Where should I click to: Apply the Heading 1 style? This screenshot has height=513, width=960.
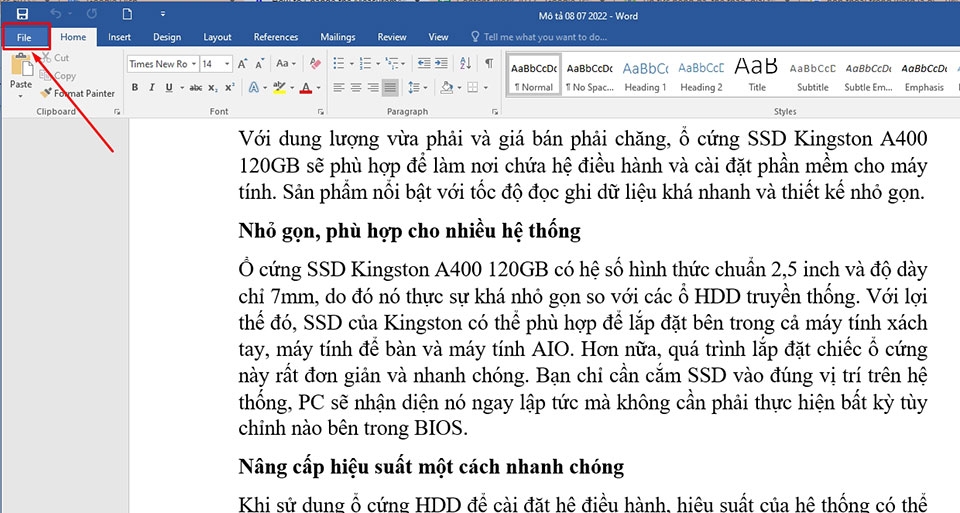[x=645, y=77]
